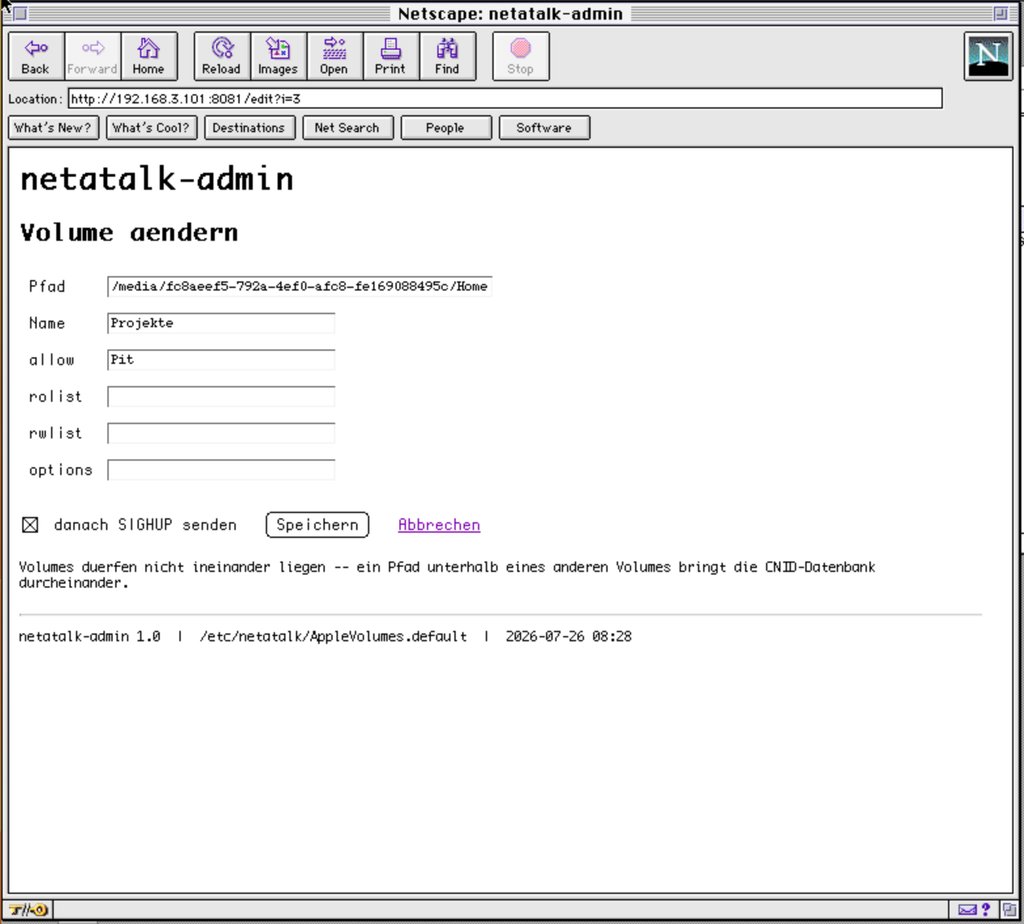Print the netatalk-admin page

click(390, 56)
